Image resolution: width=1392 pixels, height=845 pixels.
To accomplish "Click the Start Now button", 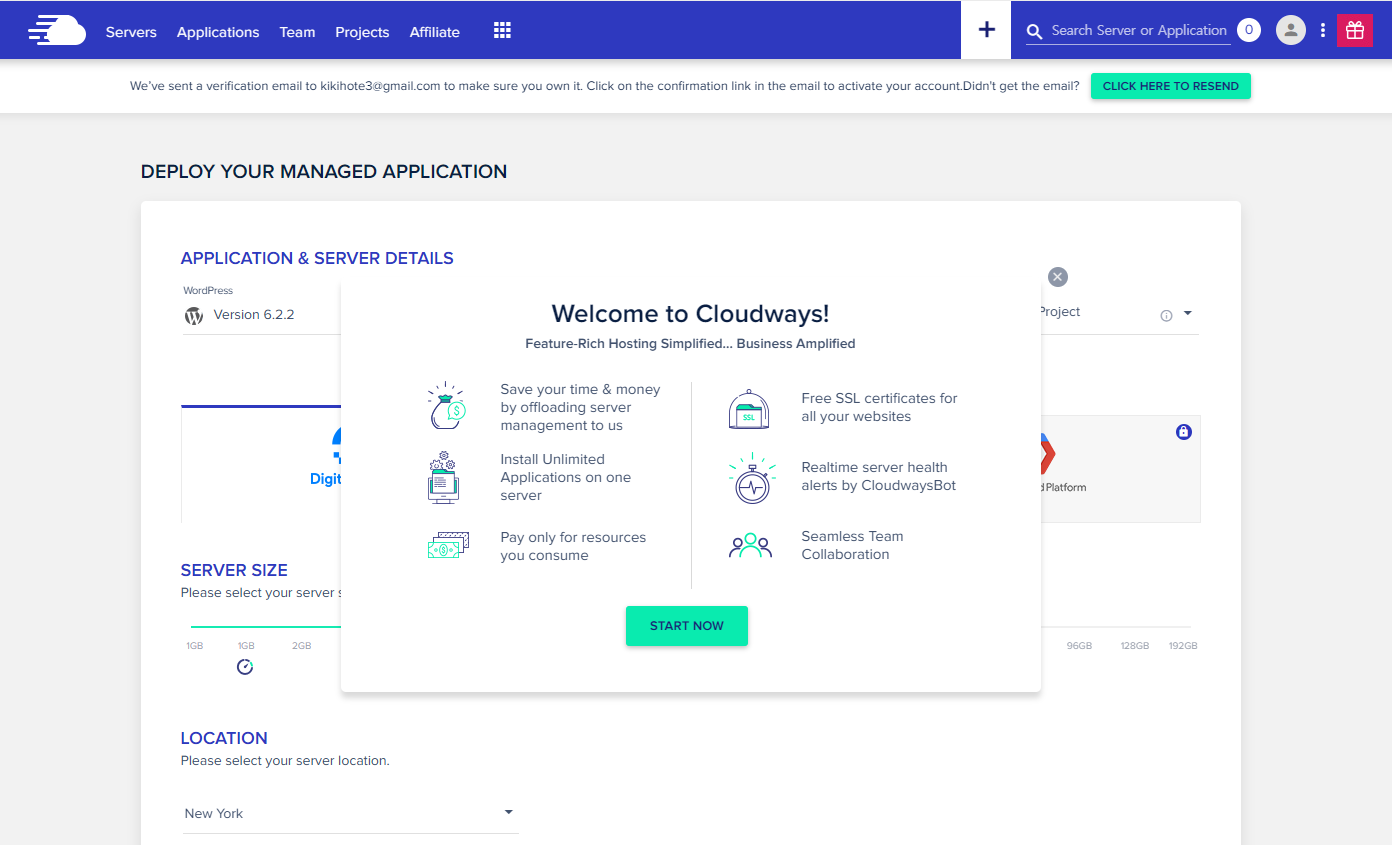I will [x=687, y=626].
